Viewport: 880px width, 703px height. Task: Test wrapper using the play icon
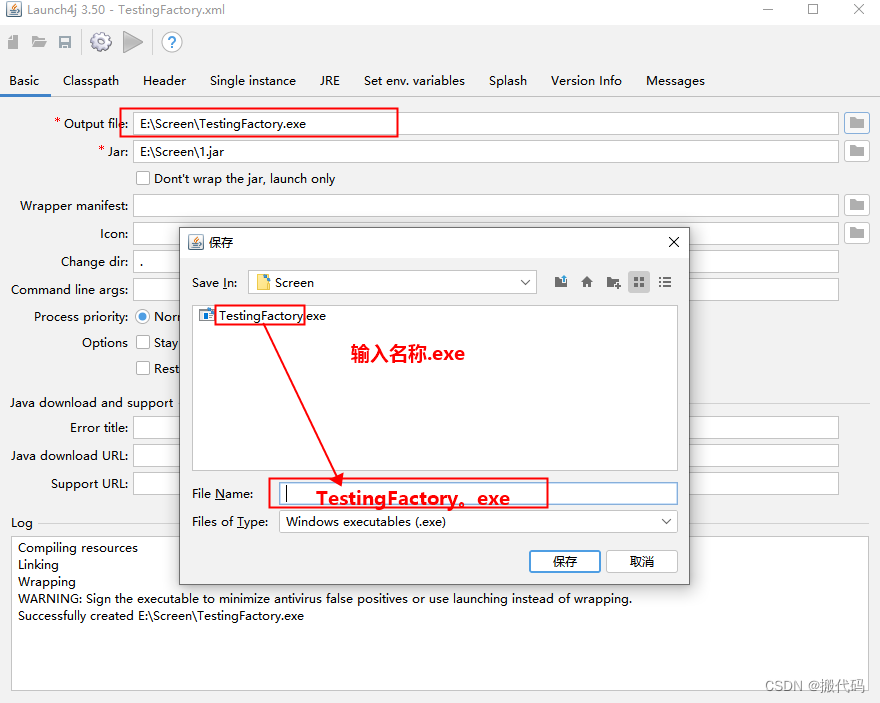(x=132, y=42)
